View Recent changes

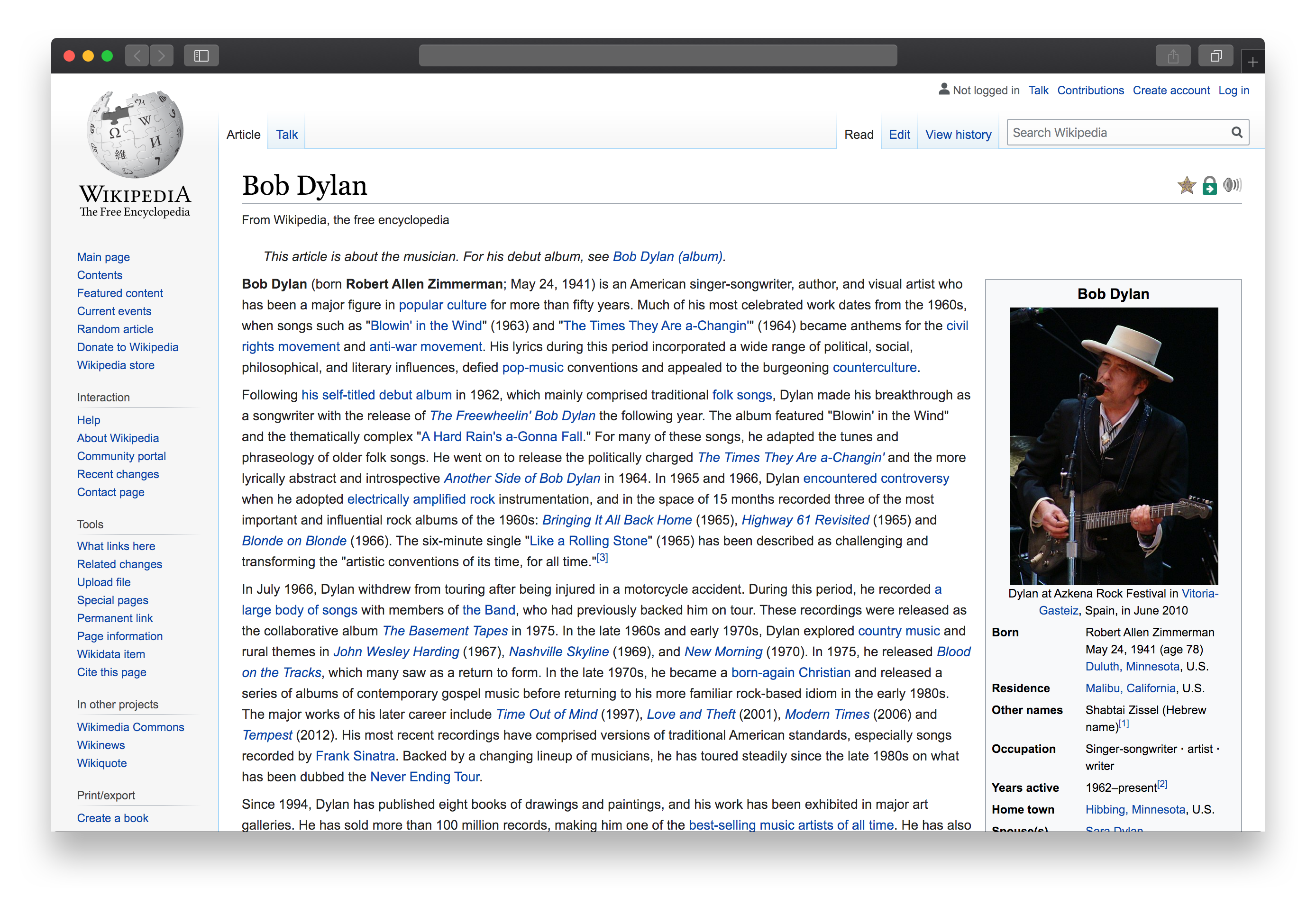point(118,474)
